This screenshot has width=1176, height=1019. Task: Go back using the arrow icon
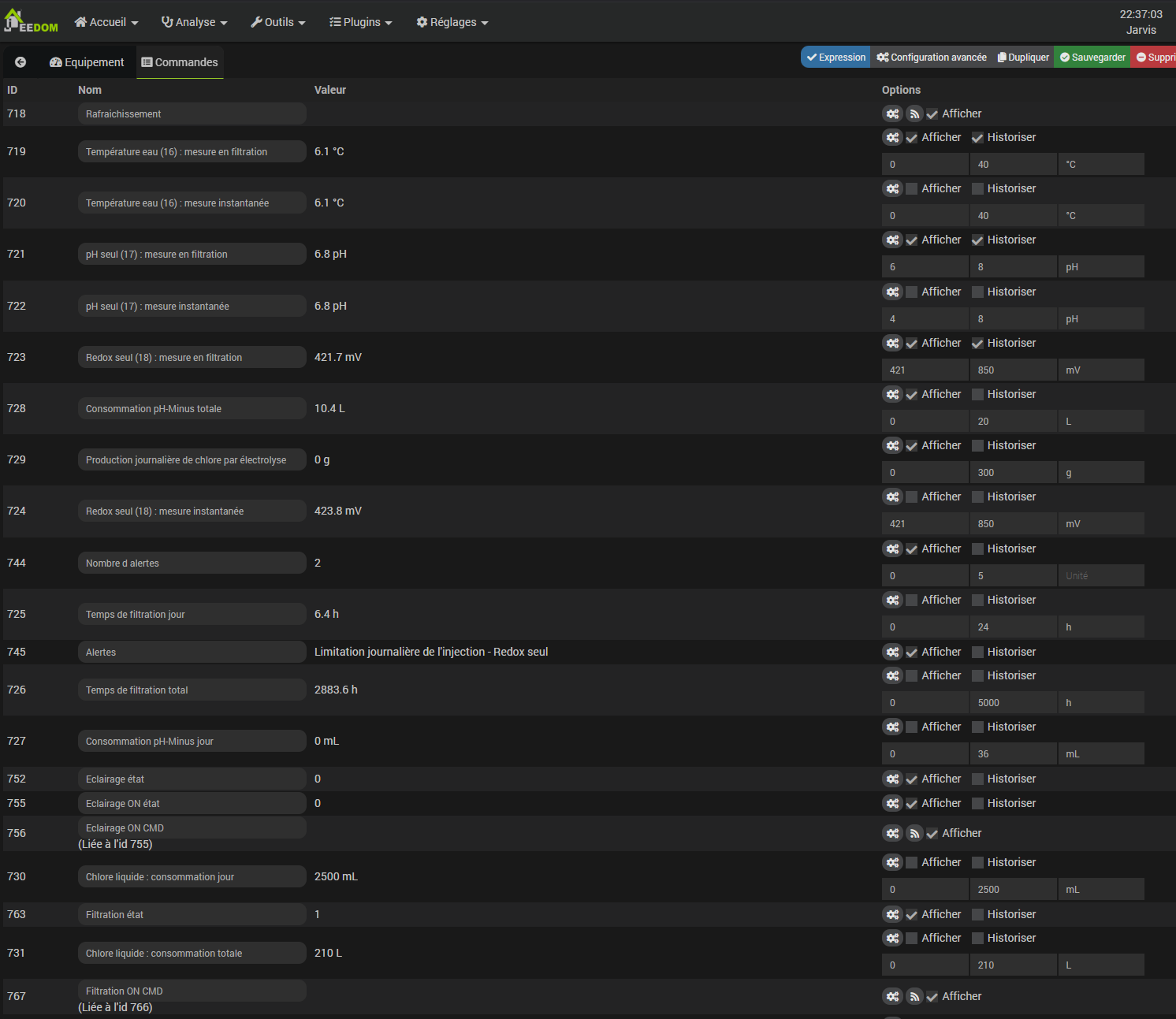pyautogui.click(x=20, y=62)
